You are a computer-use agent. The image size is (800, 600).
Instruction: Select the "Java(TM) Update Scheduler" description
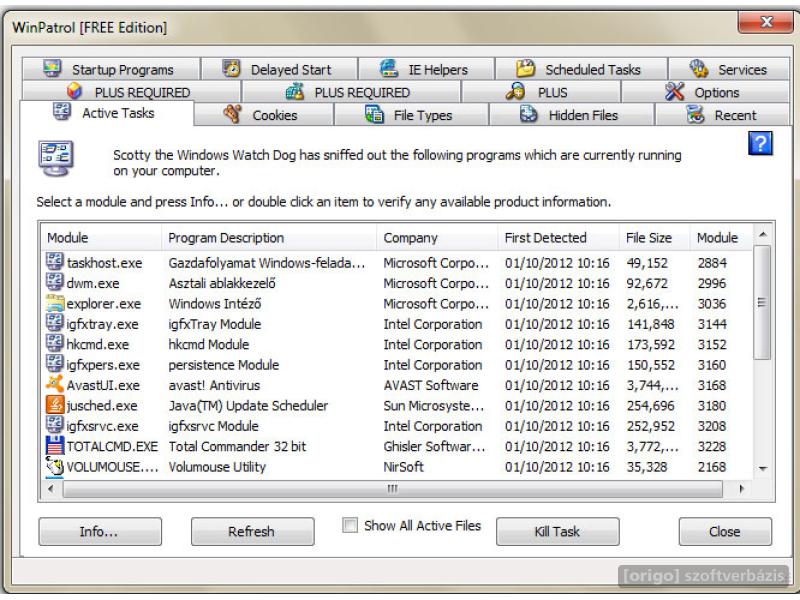[248, 406]
